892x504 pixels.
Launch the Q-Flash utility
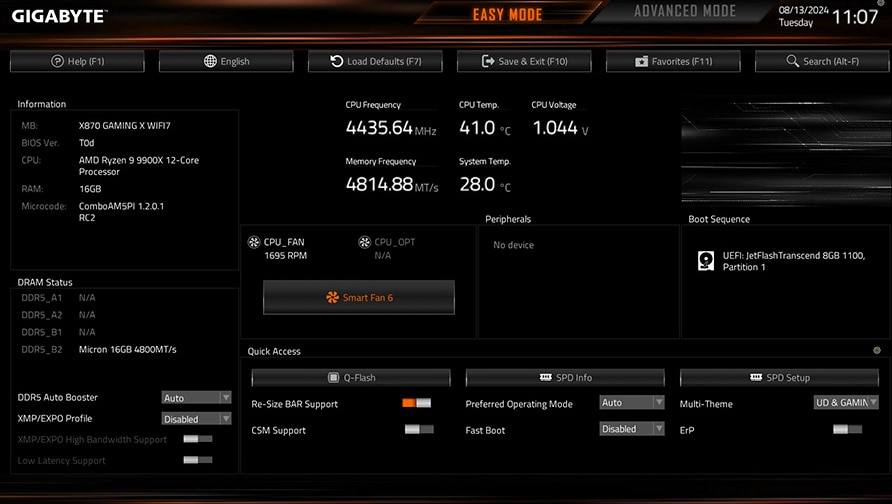(x=351, y=378)
